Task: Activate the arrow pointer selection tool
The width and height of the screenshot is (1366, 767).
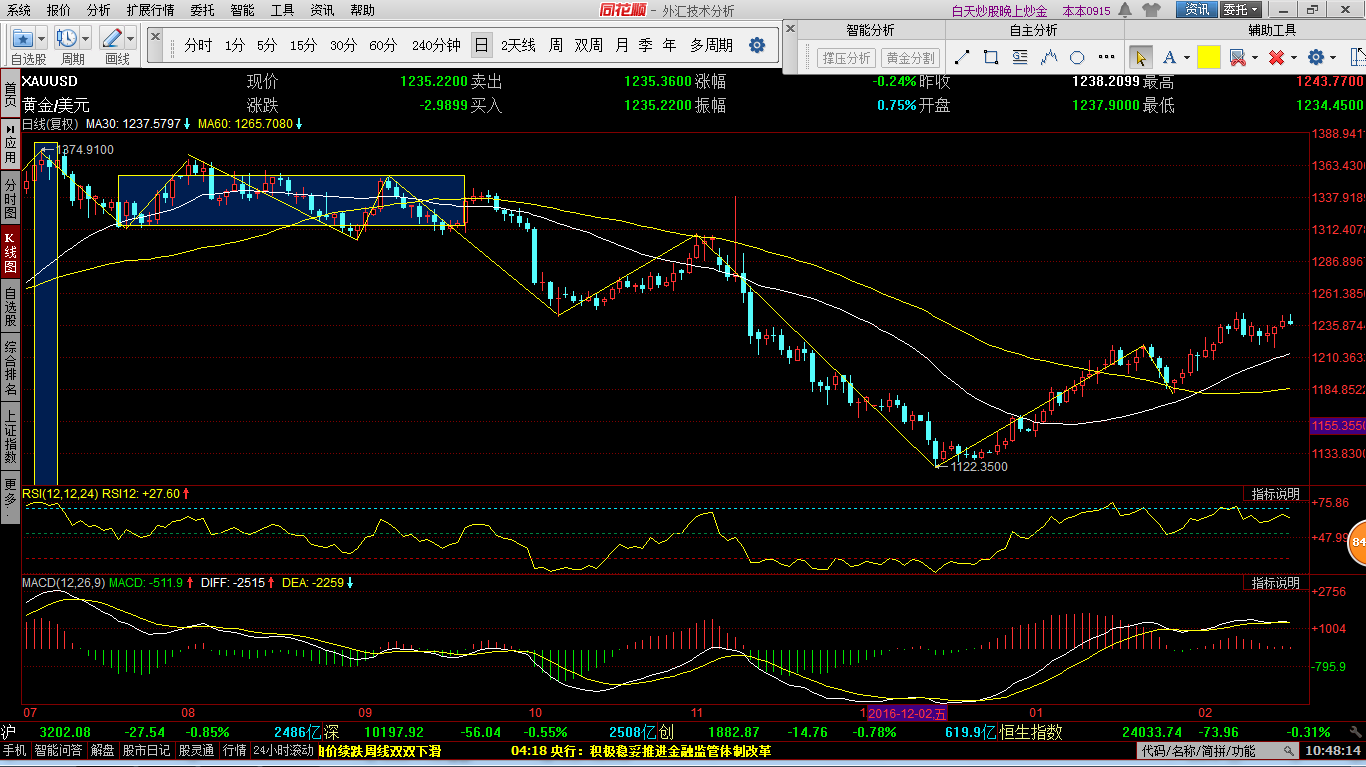Action: tap(1140, 57)
